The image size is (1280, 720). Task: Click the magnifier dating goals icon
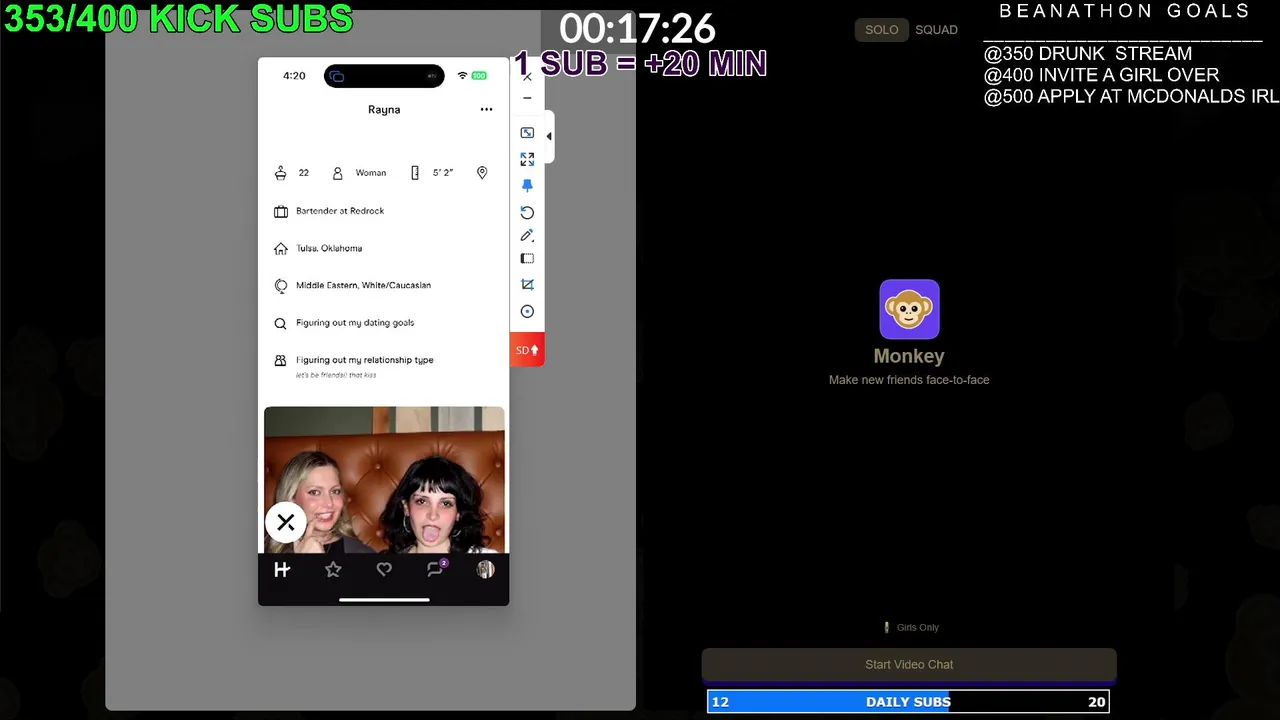281,323
